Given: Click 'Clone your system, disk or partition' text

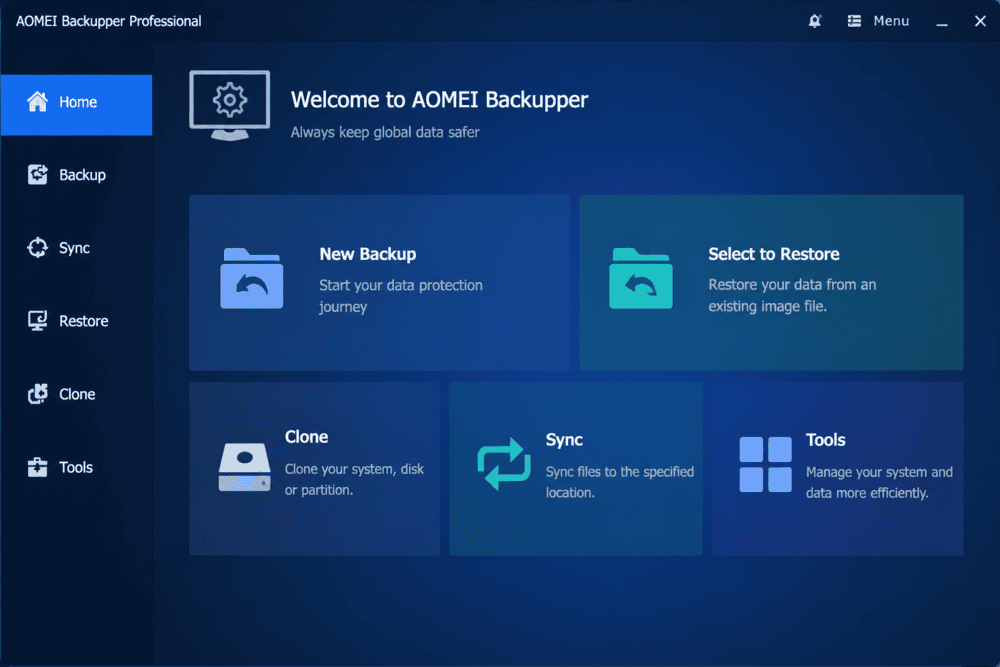Looking at the screenshot, I should (x=354, y=479).
